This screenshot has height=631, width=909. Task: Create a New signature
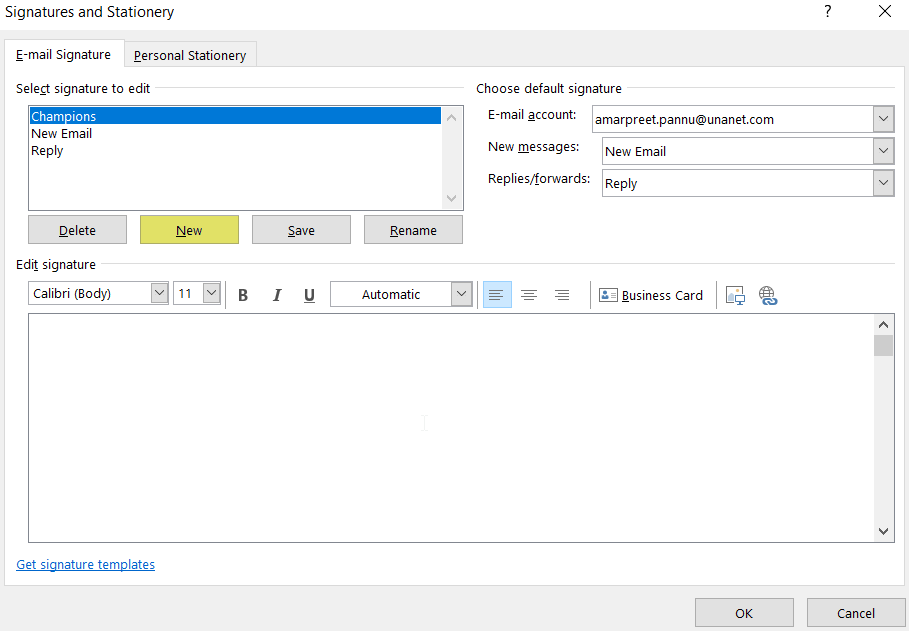pyautogui.click(x=189, y=229)
